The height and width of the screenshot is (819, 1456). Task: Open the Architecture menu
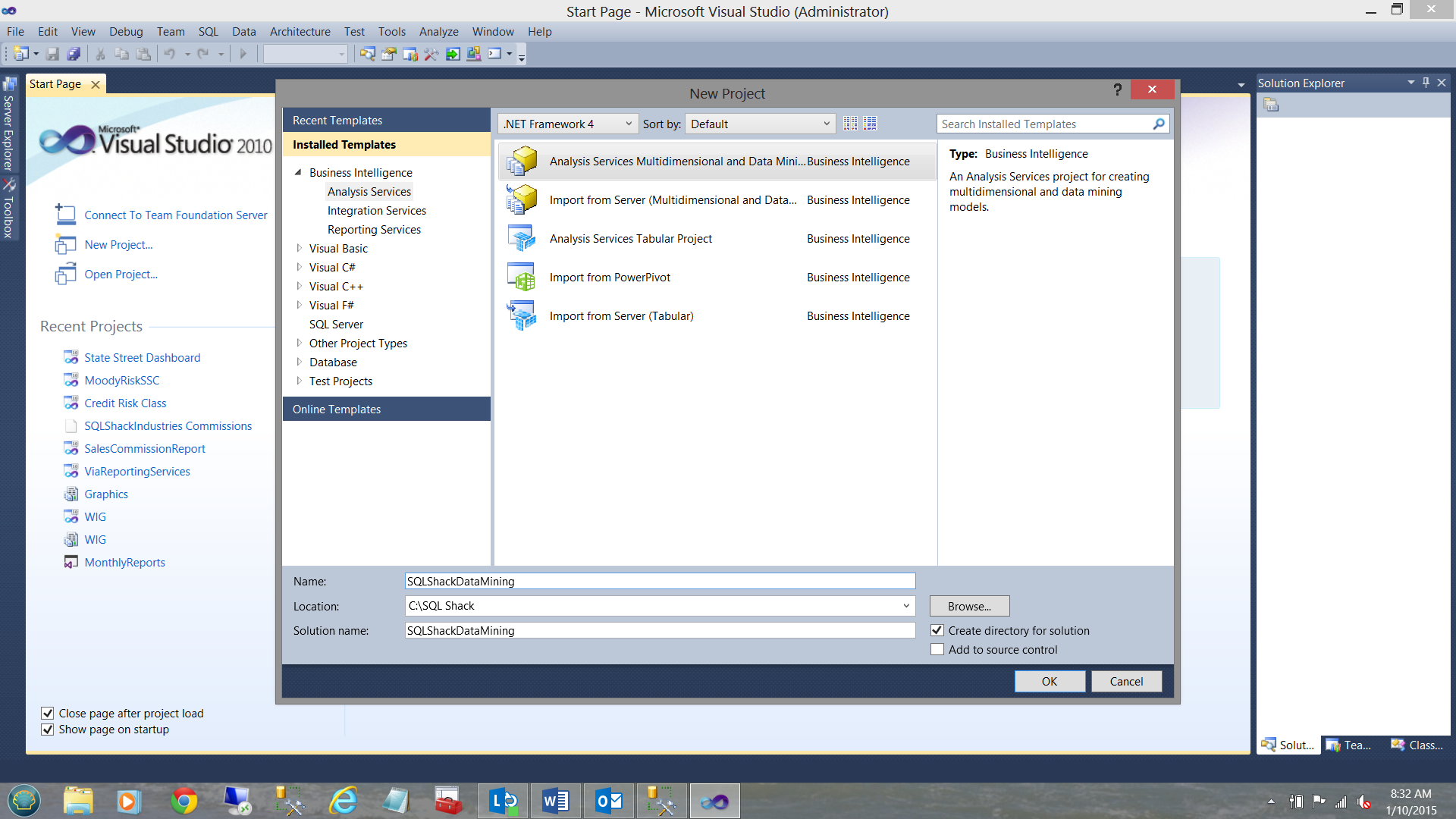click(x=300, y=32)
